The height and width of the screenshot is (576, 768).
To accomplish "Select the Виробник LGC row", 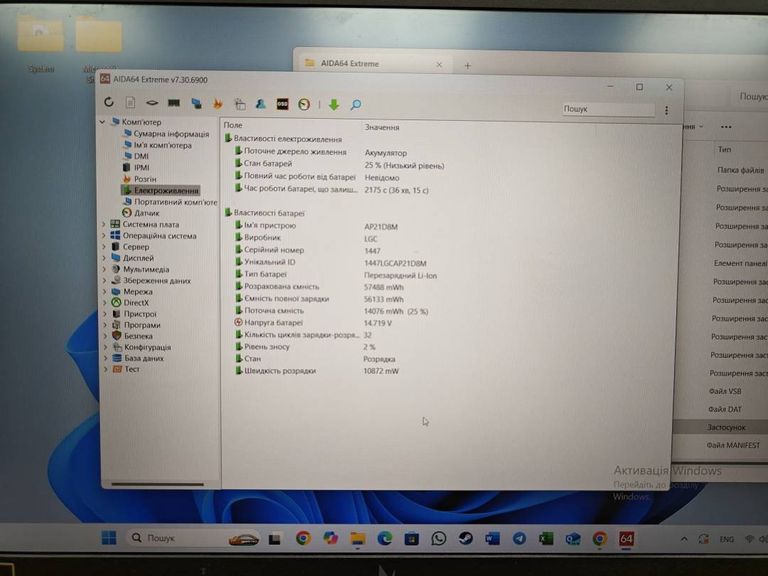I will click(306, 238).
